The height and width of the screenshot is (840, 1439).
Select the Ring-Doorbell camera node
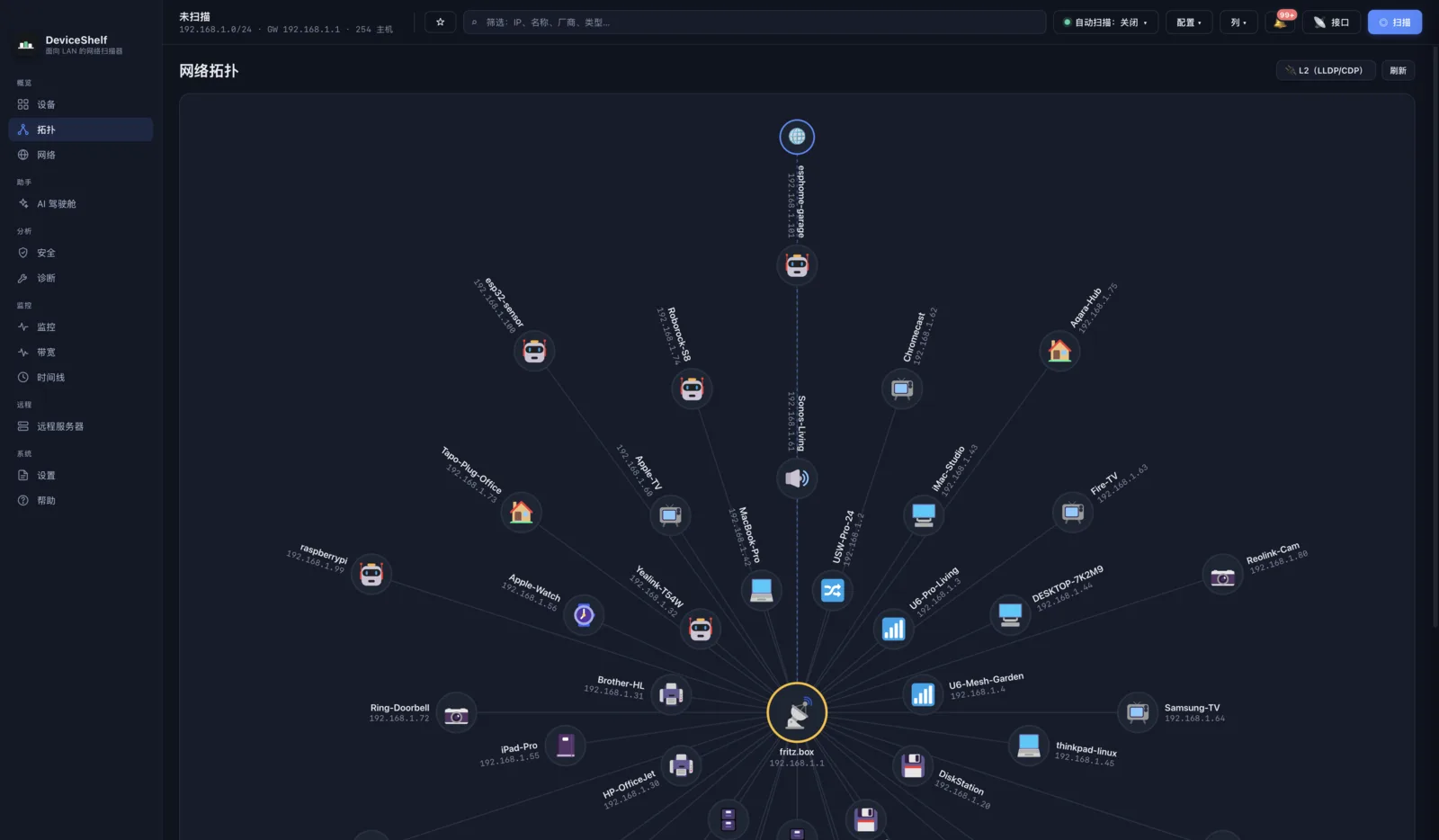456,713
